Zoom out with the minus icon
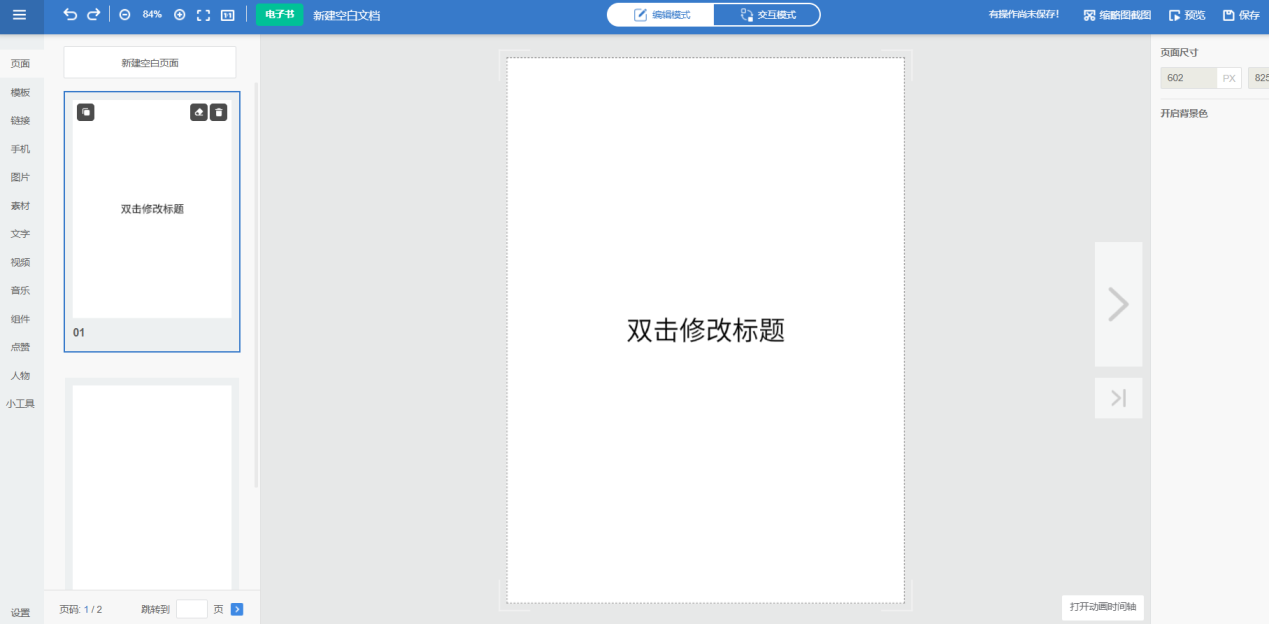 [x=125, y=15]
